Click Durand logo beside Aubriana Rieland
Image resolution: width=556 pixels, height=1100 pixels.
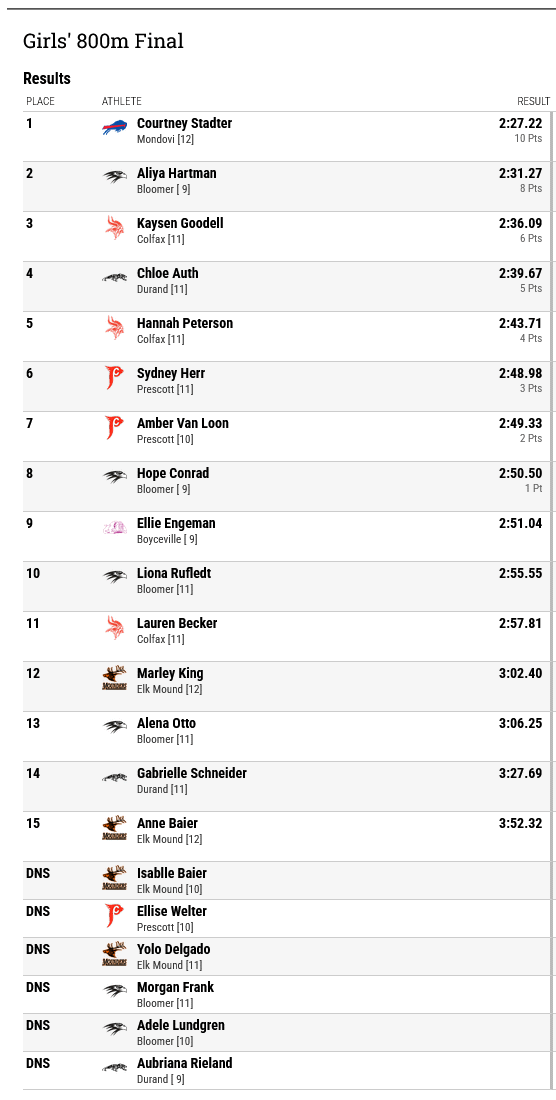pos(114,1068)
